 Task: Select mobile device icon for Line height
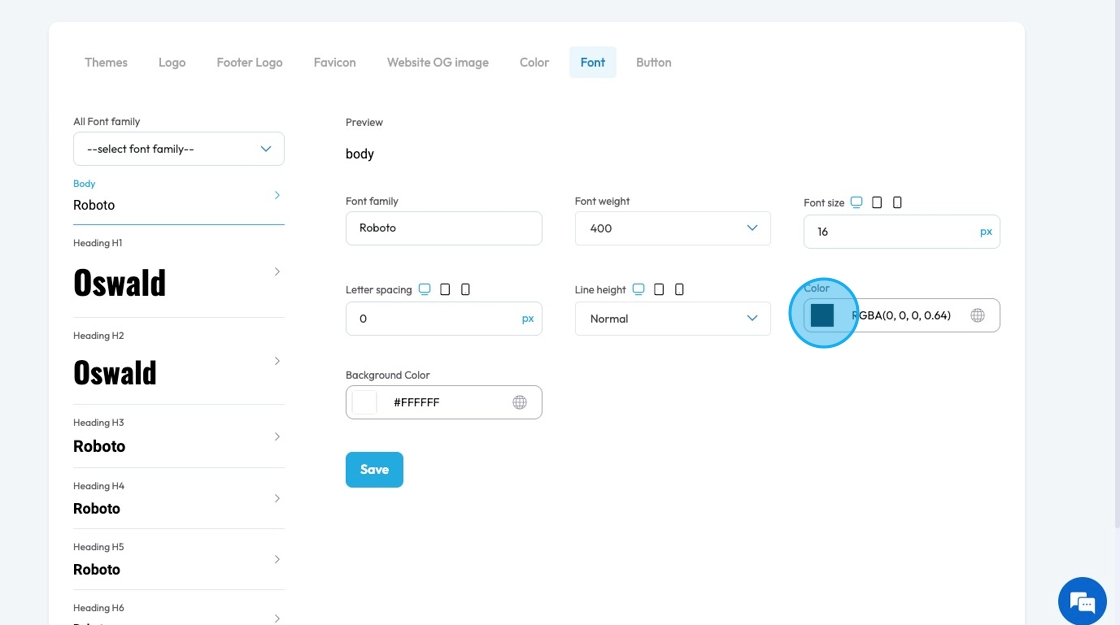(679, 289)
